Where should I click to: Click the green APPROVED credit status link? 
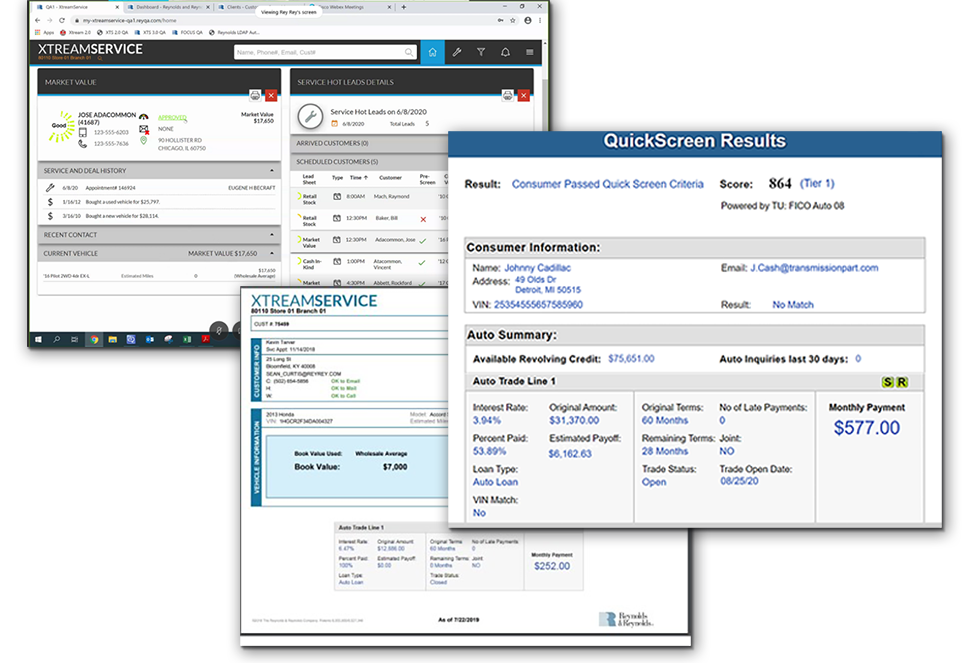point(172,117)
